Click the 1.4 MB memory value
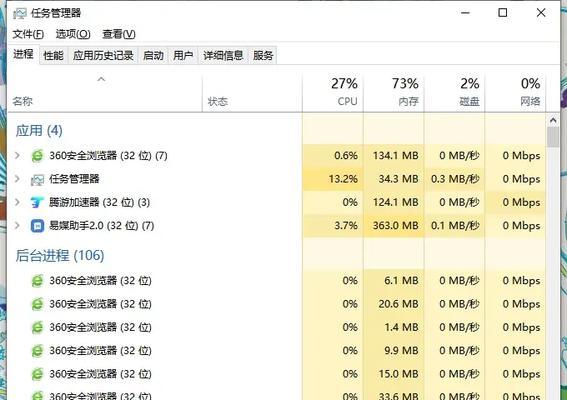 [x=401, y=328]
